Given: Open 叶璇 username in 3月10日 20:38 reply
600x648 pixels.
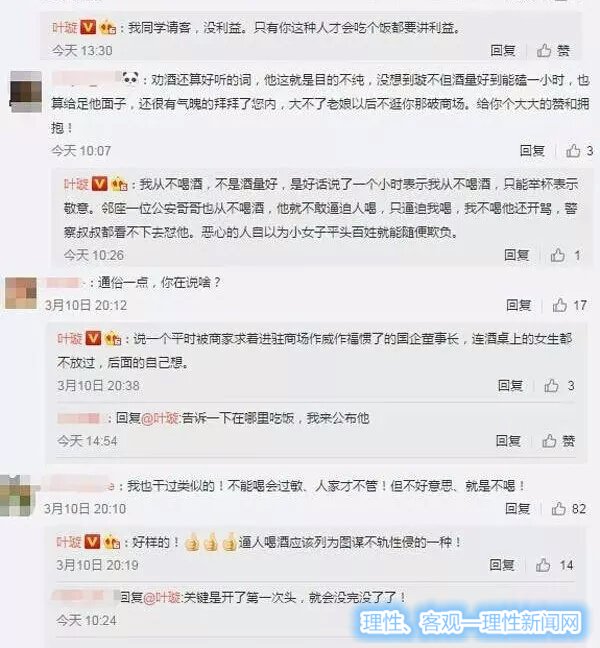Looking at the screenshot, I should click(x=69, y=339).
